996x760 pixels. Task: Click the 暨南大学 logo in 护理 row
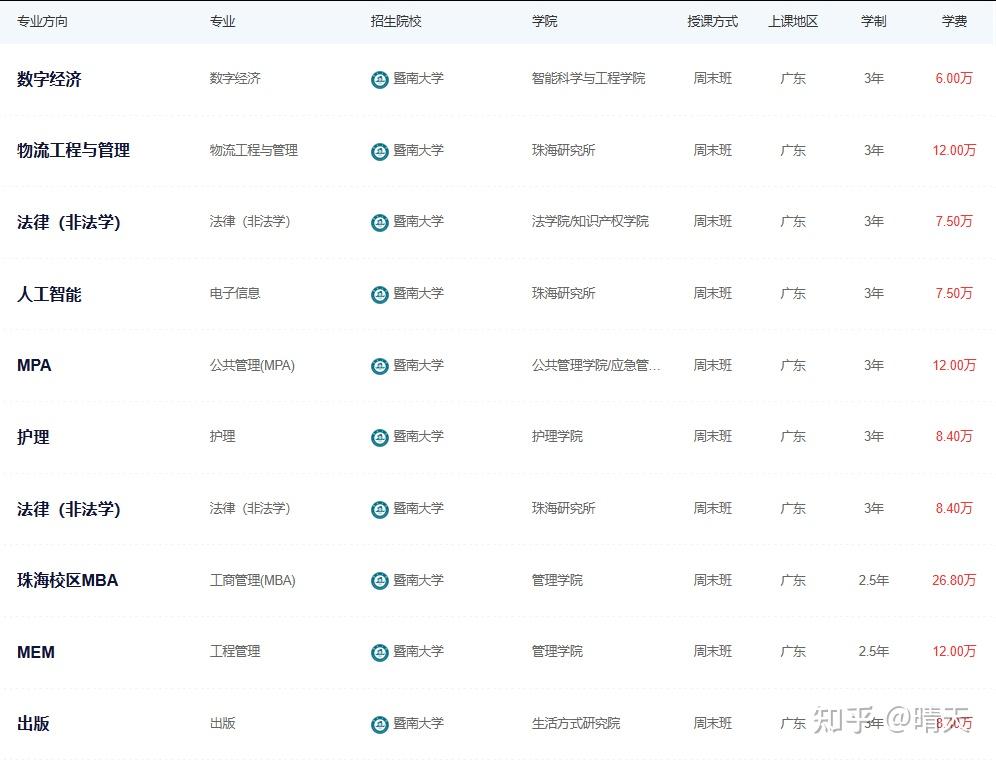click(x=379, y=437)
